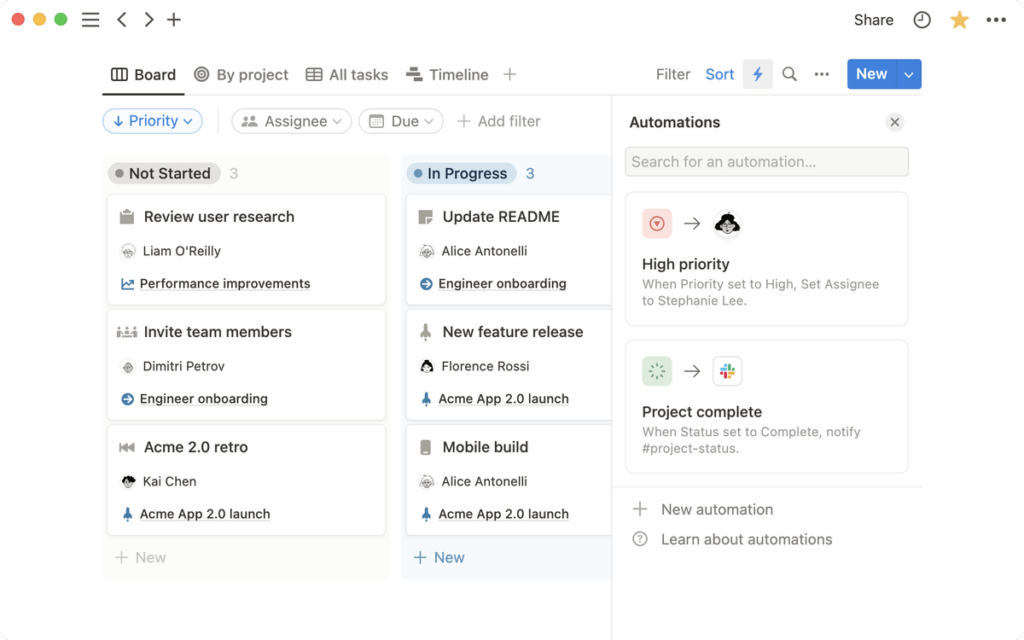Switch to the Timeline view tab

(447, 74)
